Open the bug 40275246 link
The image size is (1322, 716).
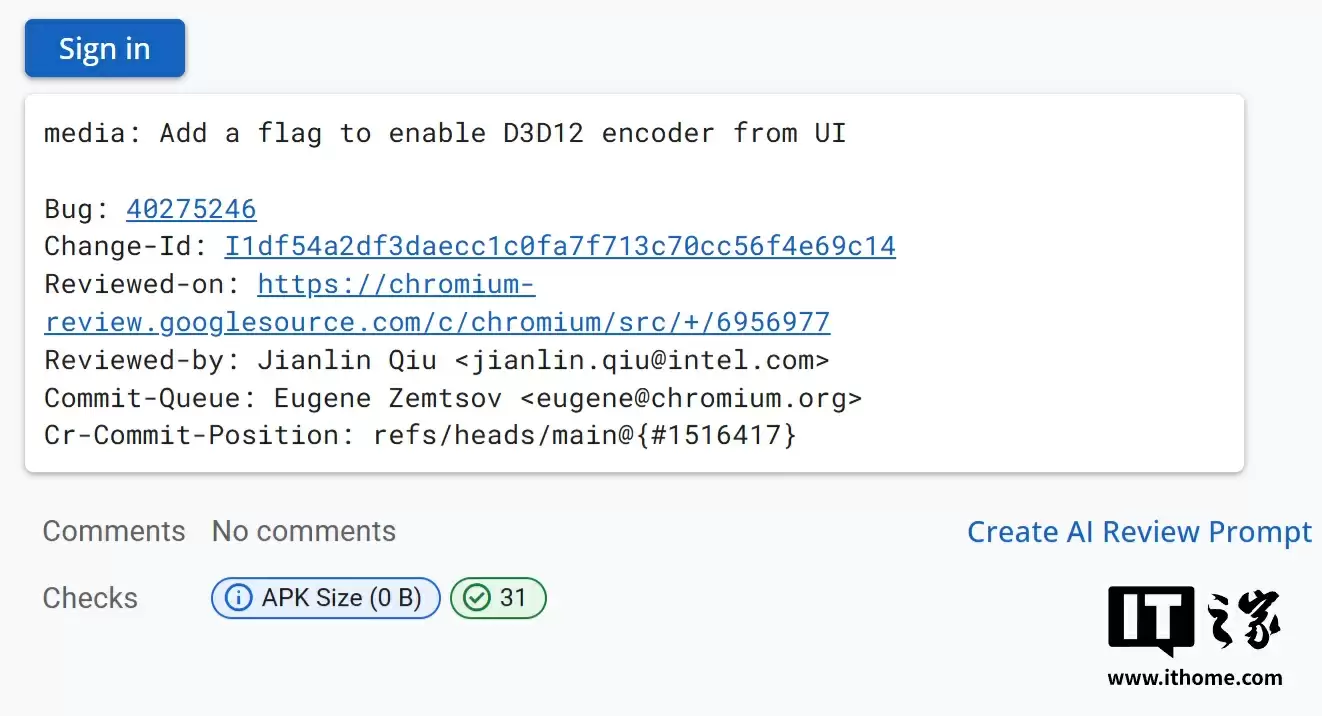point(191,209)
